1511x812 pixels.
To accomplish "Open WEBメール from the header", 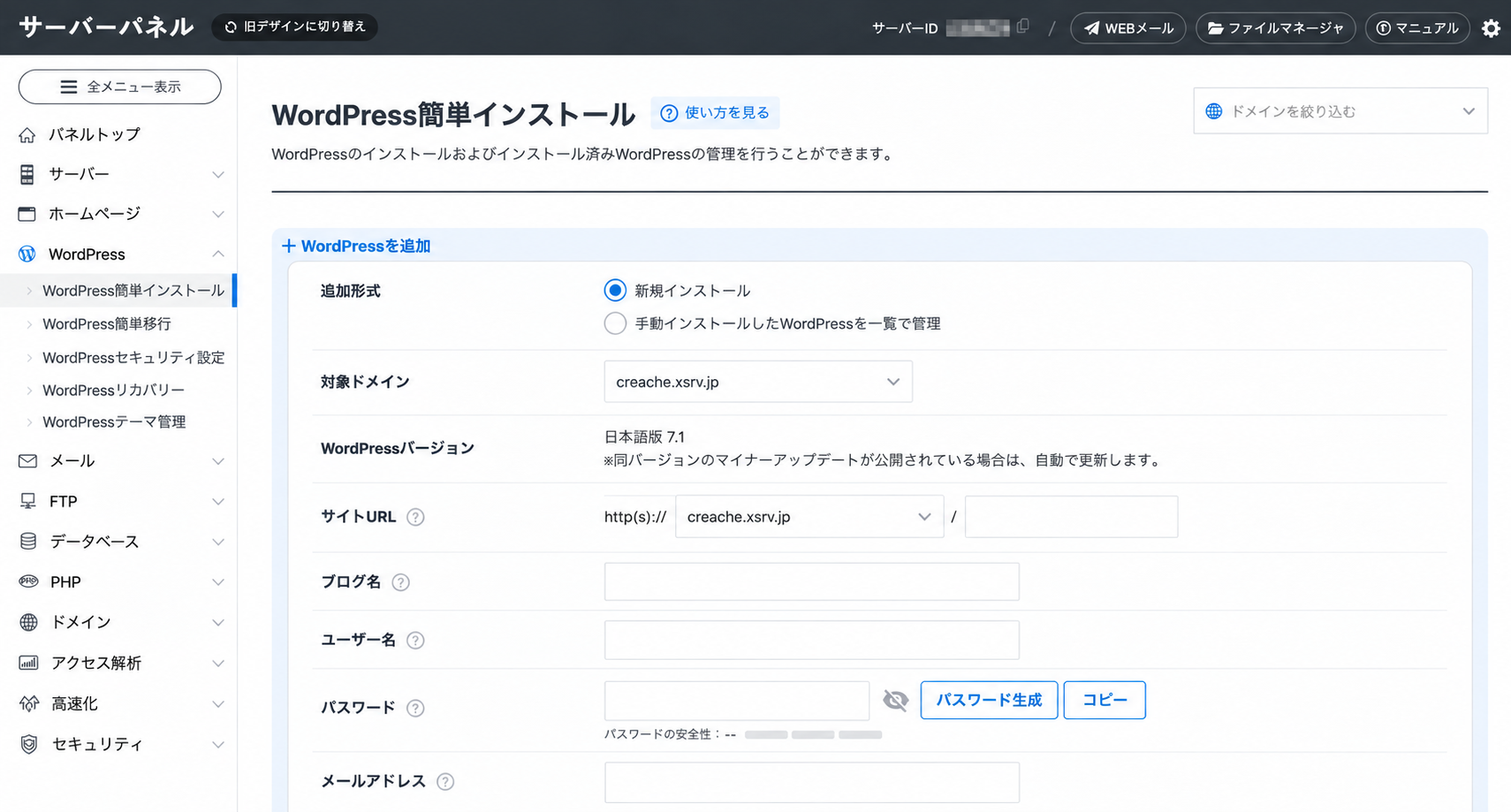I will [x=1128, y=28].
